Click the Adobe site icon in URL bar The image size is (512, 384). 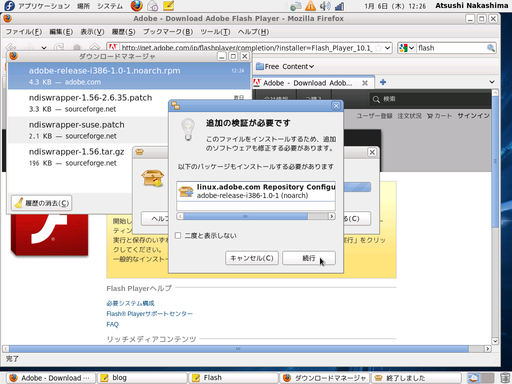(x=112, y=48)
